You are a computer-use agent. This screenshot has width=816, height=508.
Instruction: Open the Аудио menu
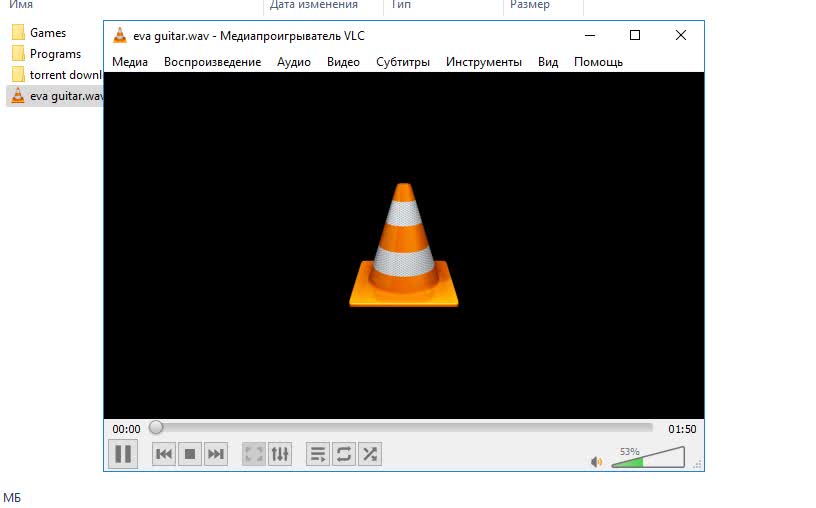(x=294, y=62)
